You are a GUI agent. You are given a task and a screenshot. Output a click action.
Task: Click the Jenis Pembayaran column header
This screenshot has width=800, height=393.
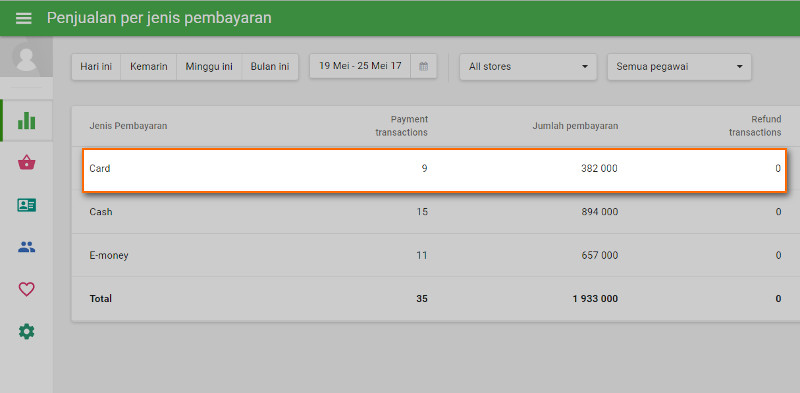[x=128, y=126]
